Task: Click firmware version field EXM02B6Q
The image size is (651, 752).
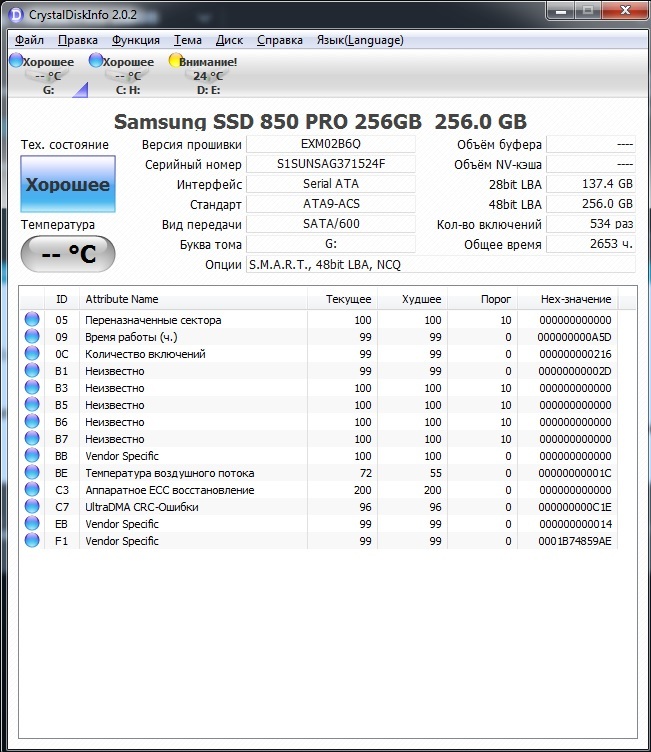Action: (x=331, y=144)
